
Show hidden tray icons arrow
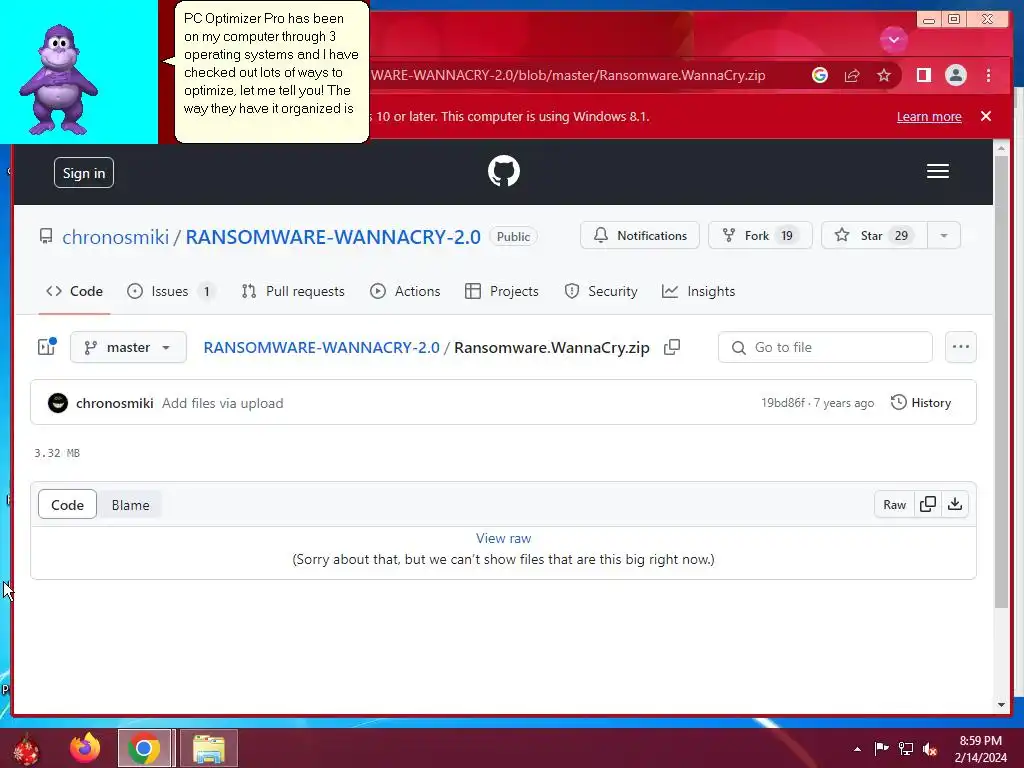coord(857,749)
